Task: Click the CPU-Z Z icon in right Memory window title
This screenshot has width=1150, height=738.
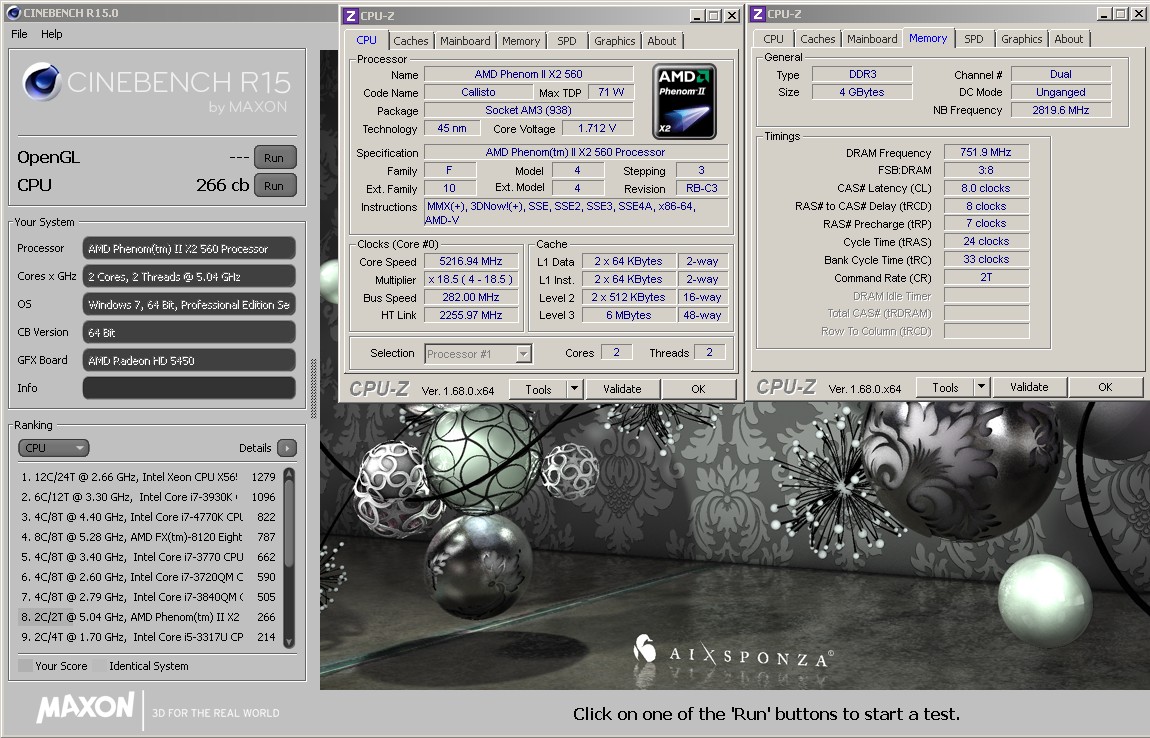Action: tap(758, 14)
